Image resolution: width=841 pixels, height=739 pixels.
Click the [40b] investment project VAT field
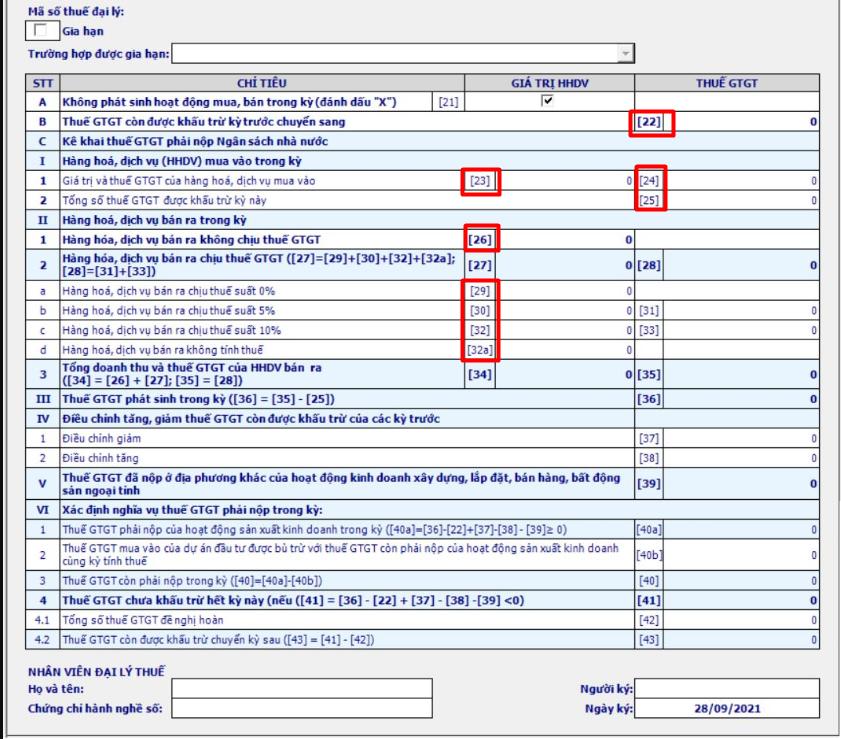click(x=742, y=555)
